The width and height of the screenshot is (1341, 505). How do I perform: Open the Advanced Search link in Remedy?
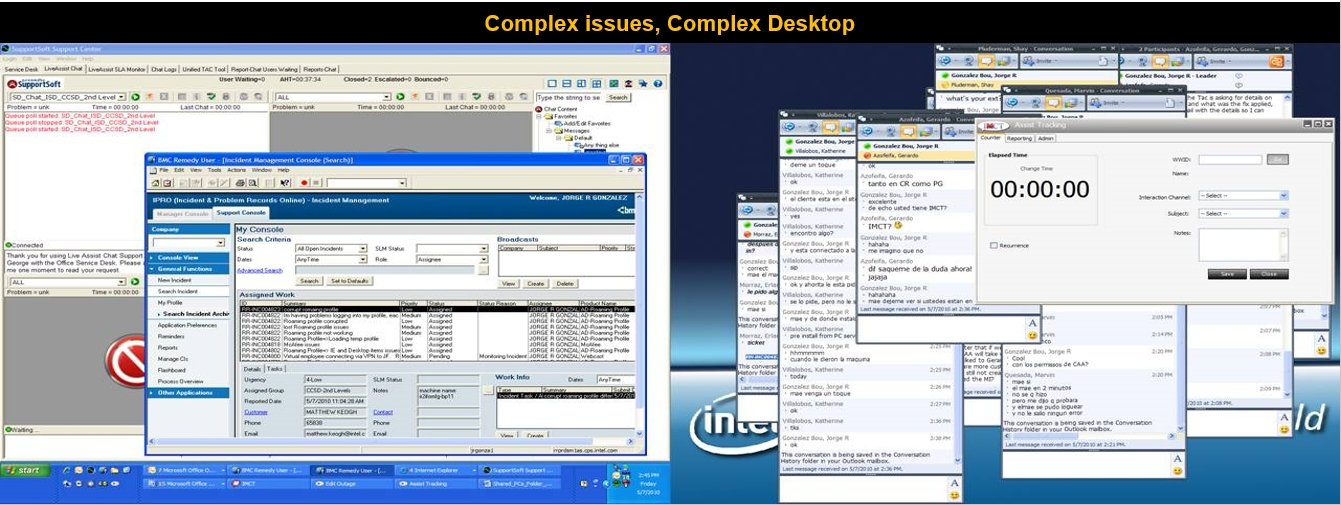pyautogui.click(x=259, y=270)
